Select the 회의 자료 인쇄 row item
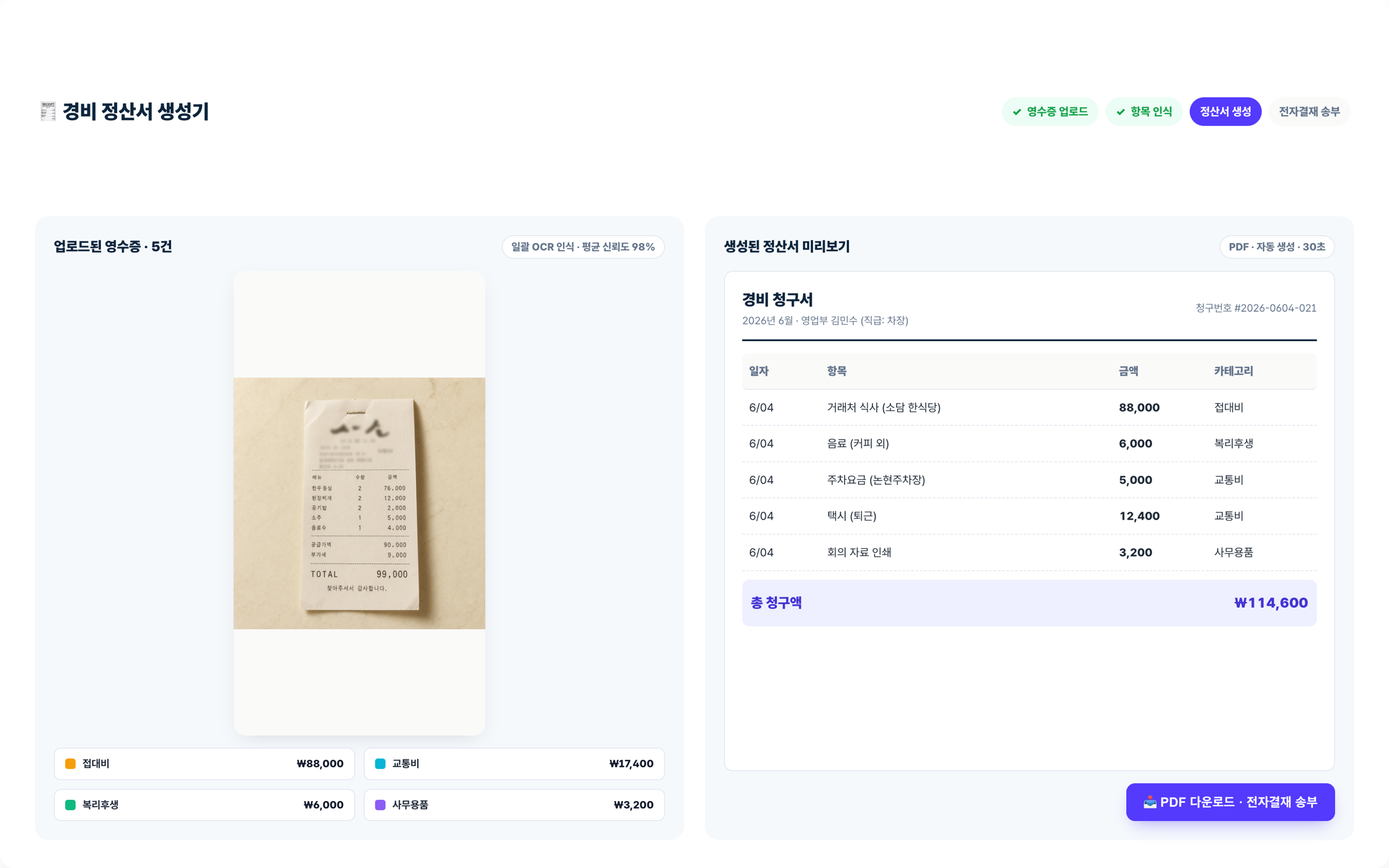The image size is (1389, 868). point(859,552)
